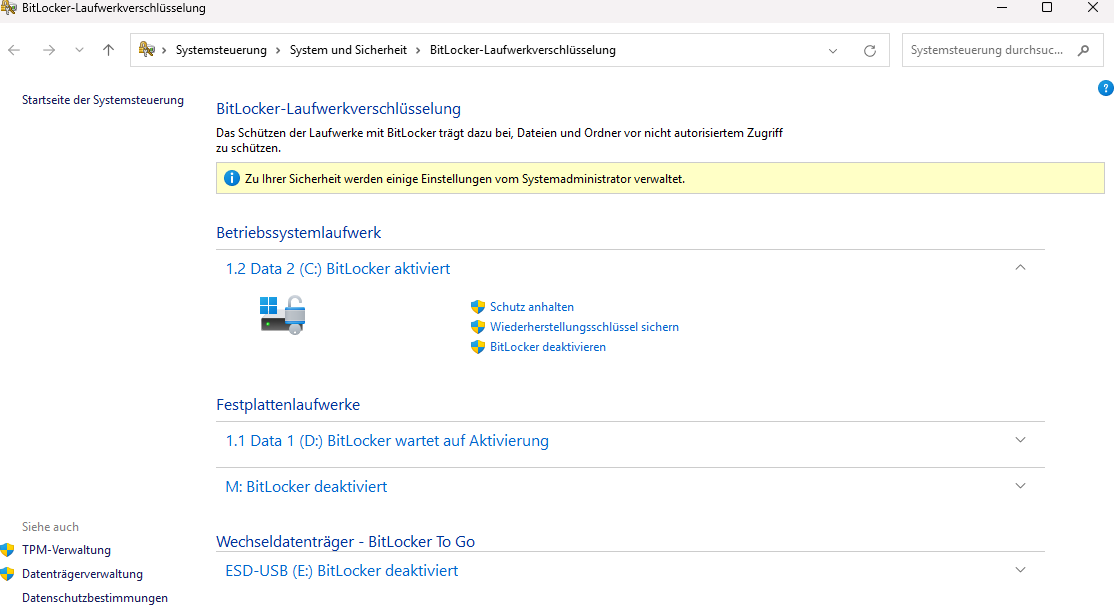The image size is (1114, 611).
Task: Click the Back navigation arrow
Action: point(14,50)
